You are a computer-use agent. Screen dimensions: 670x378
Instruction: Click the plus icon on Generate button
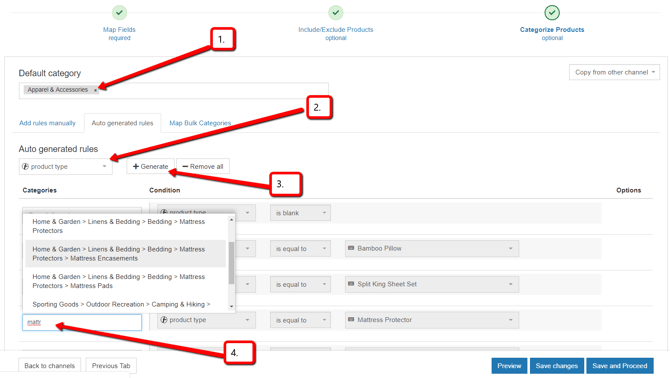[x=135, y=167]
